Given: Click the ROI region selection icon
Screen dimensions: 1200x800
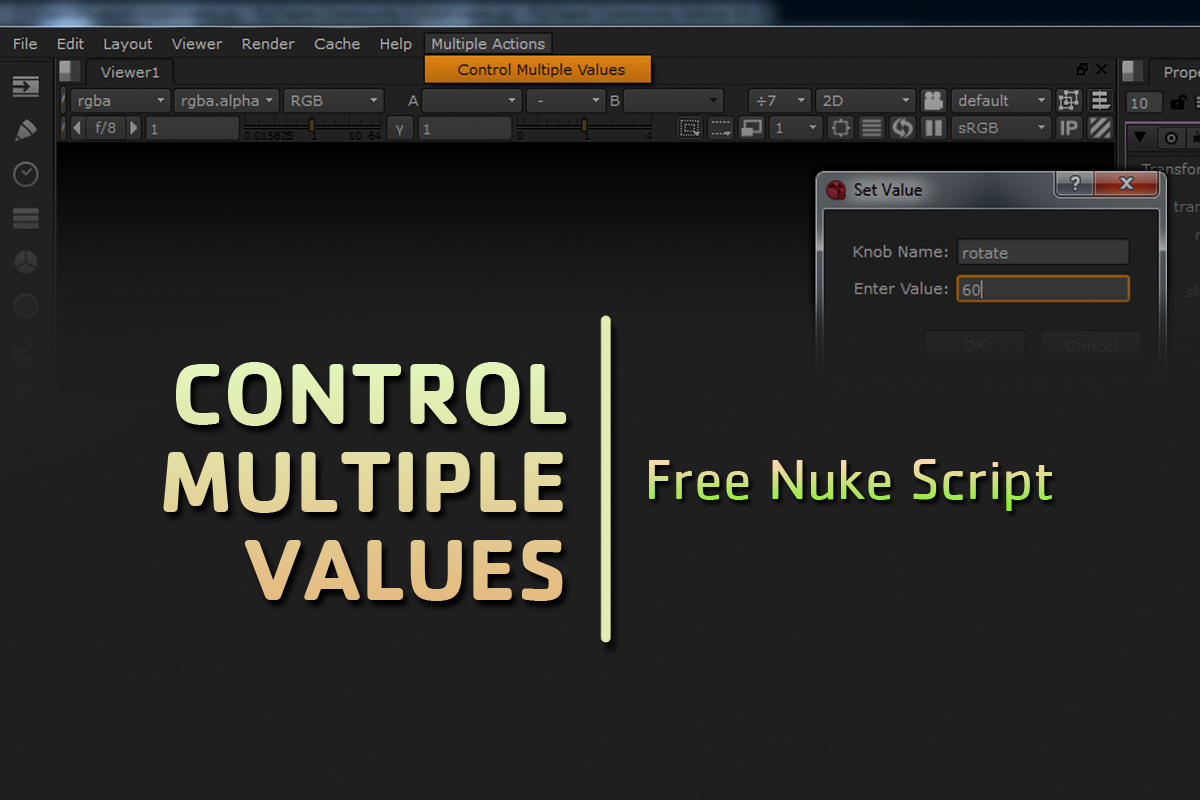Looking at the screenshot, I should click(689, 128).
